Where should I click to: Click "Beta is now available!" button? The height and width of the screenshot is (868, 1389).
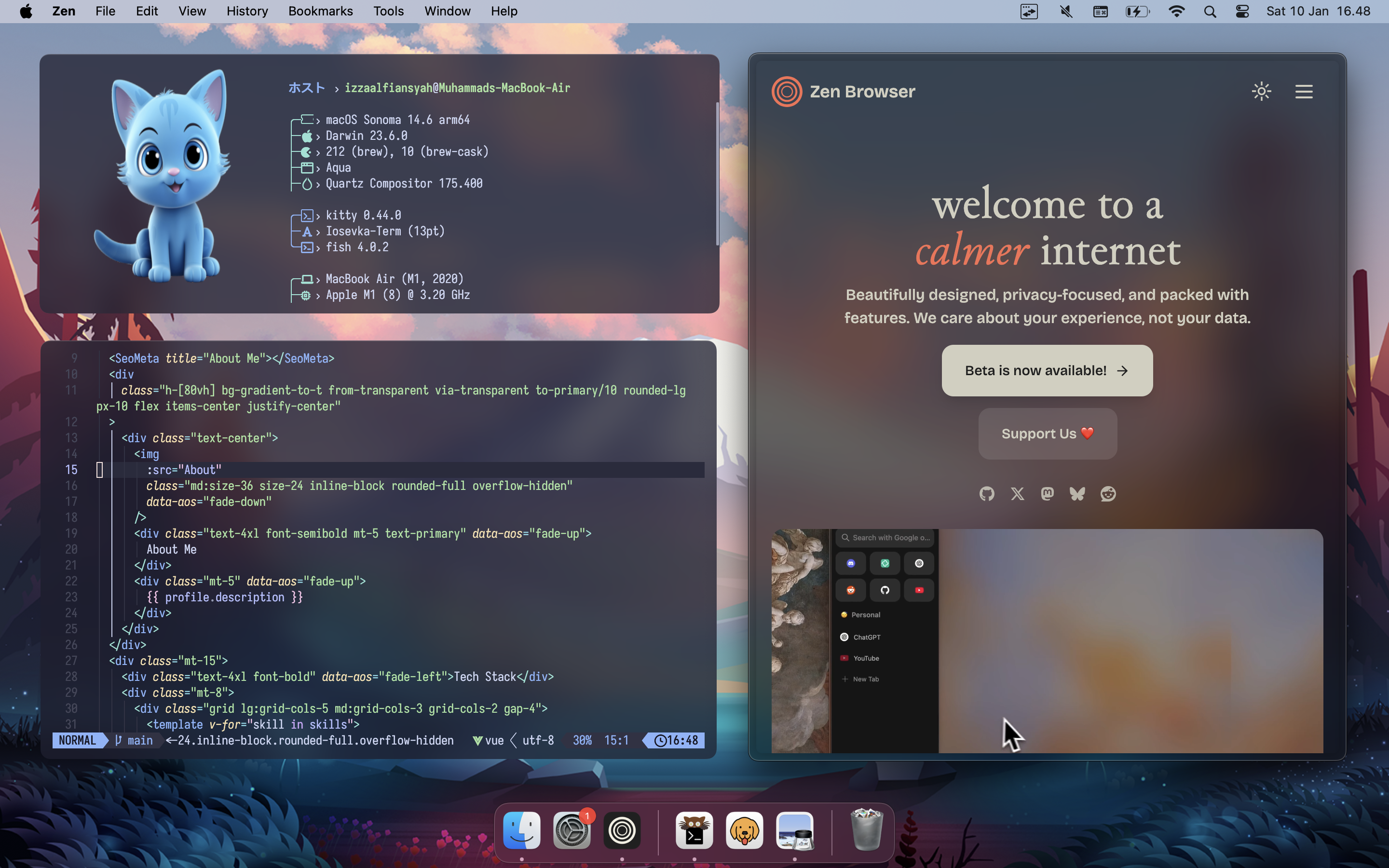(x=1047, y=370)
